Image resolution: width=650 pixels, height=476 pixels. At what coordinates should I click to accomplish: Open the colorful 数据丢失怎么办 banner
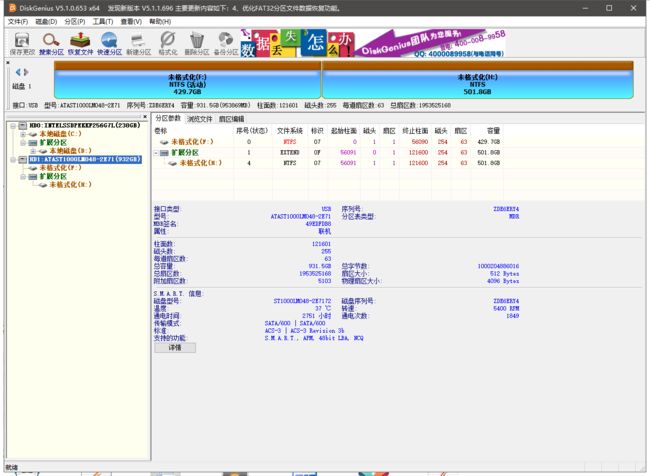tap(298, 43)
